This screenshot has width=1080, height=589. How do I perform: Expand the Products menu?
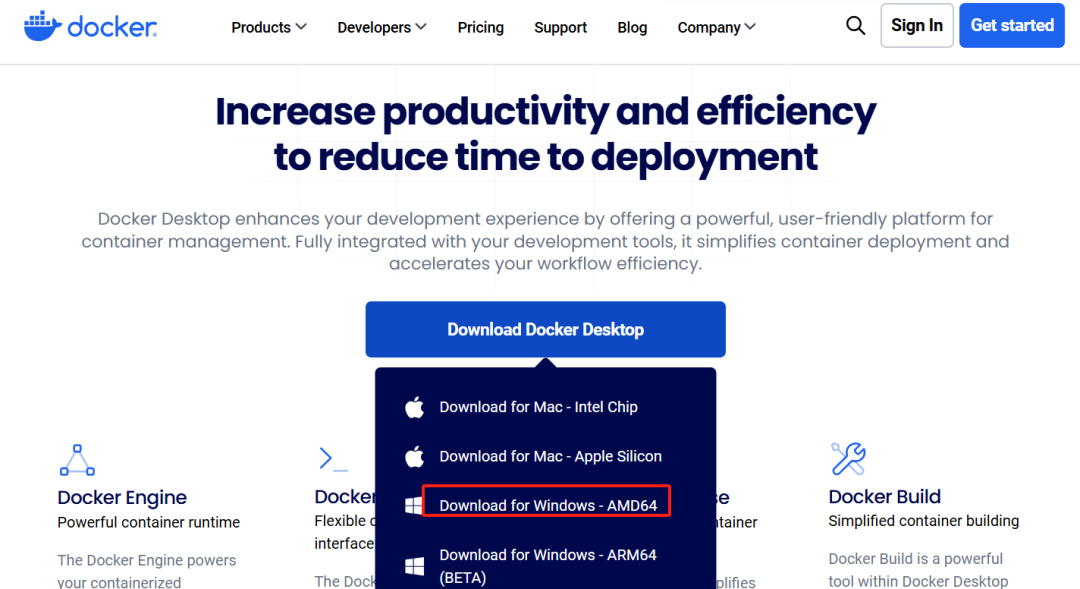coord(269,28)
